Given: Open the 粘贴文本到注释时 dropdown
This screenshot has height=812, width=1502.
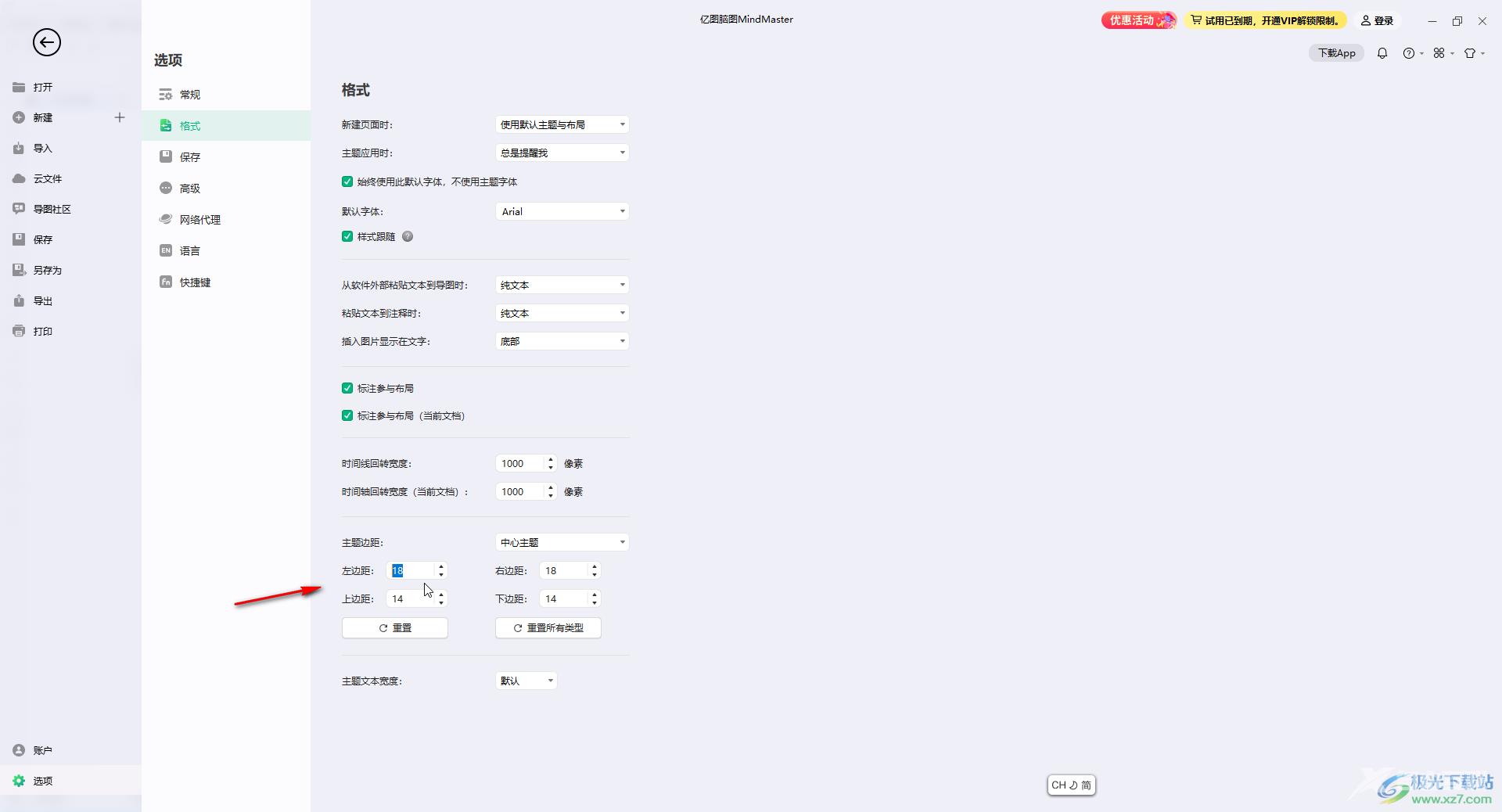Looking at the screenshot, I should tap(562, 313).
